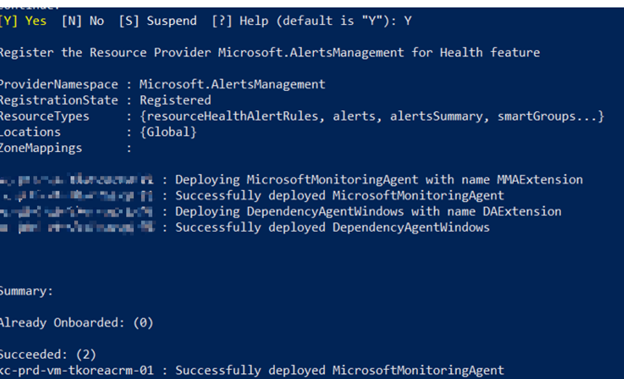Click the MMAExtension name text
This screenshot has height=379, width=624.
540,180
